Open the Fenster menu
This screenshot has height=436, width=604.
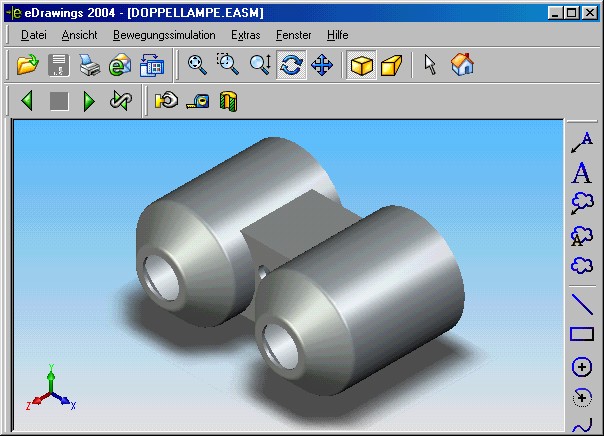[294, 35]
